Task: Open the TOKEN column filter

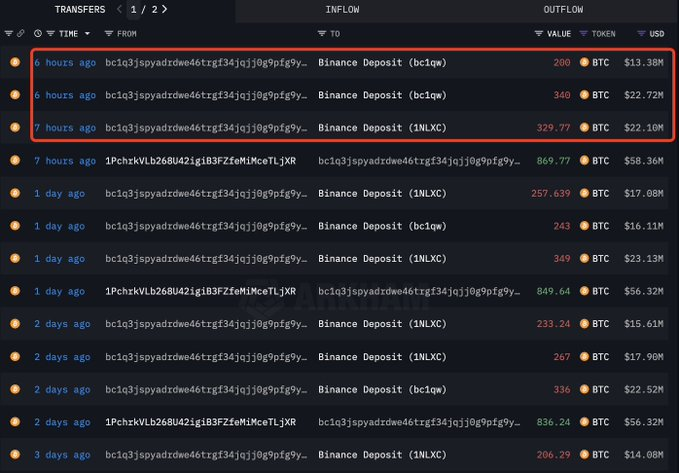Action: [583, 33]
